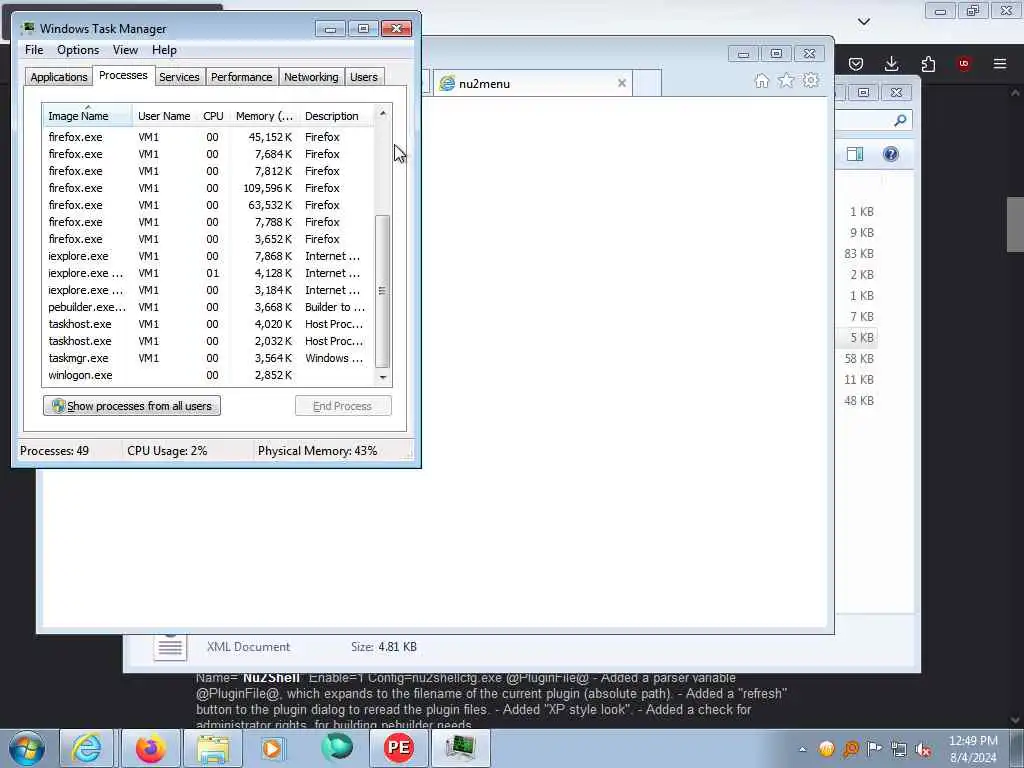
Task: Sort processes by Memory column header
Action: coord(264,116)
